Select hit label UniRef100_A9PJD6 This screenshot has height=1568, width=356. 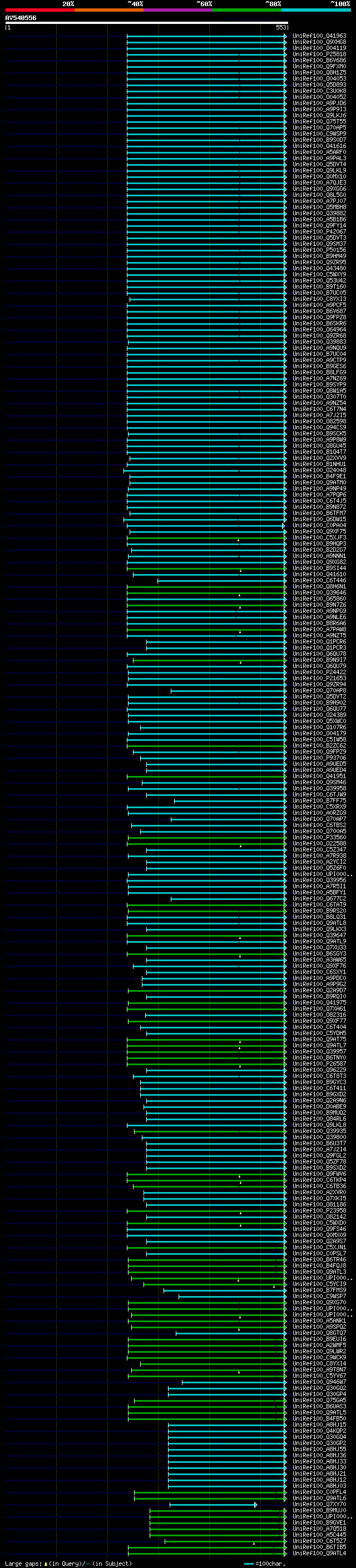point(319,103)
